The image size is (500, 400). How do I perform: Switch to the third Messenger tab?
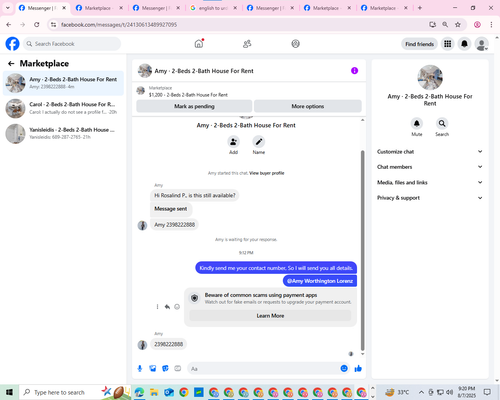click(270, 8)
